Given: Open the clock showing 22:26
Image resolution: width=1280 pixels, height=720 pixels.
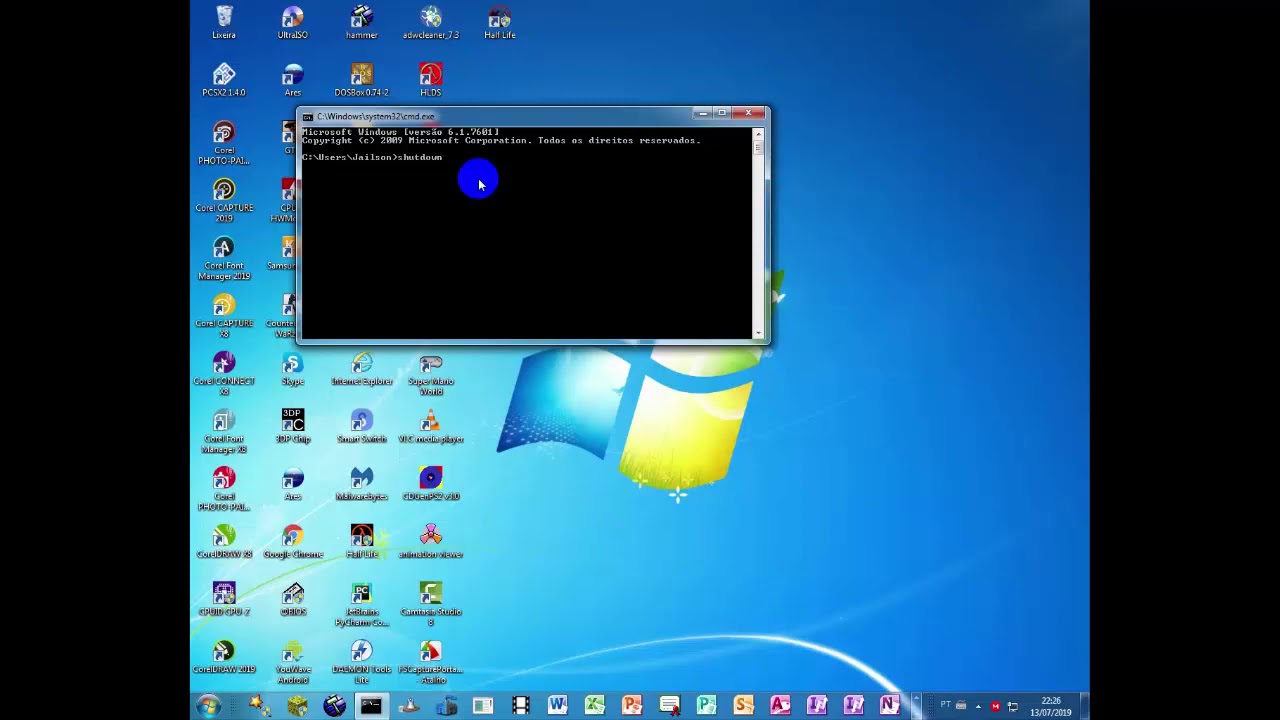Looking at the screenshot, I should [1052, 706].
